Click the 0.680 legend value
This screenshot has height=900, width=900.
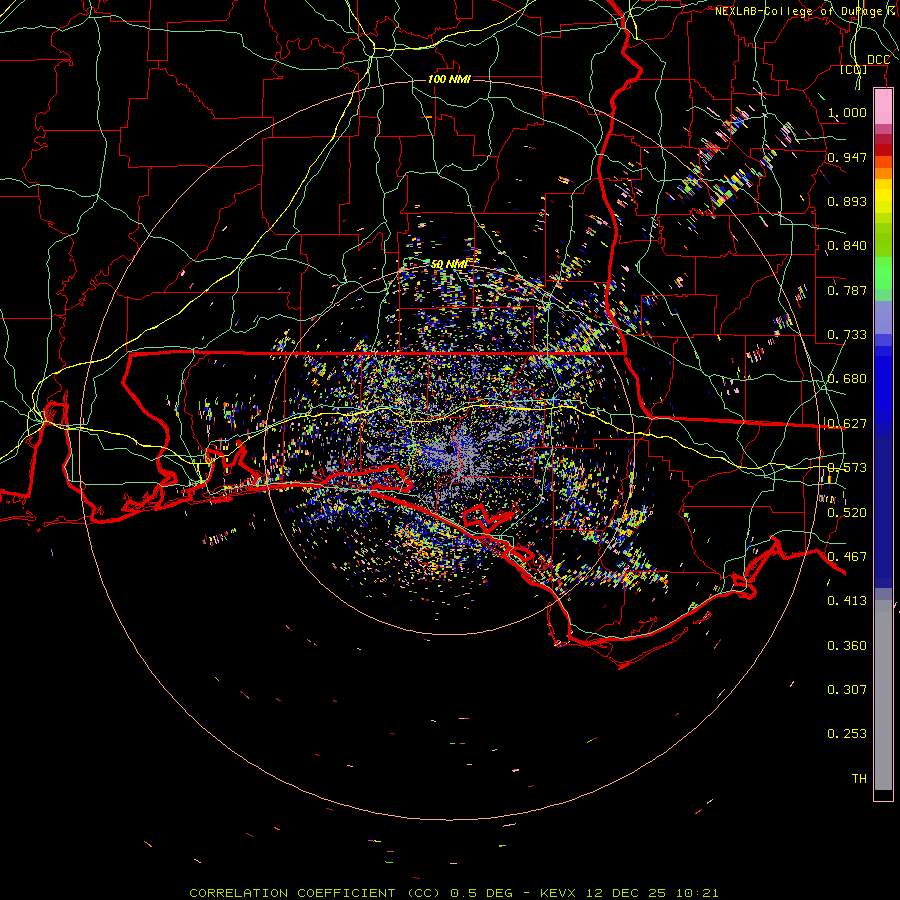coord(847,379)
